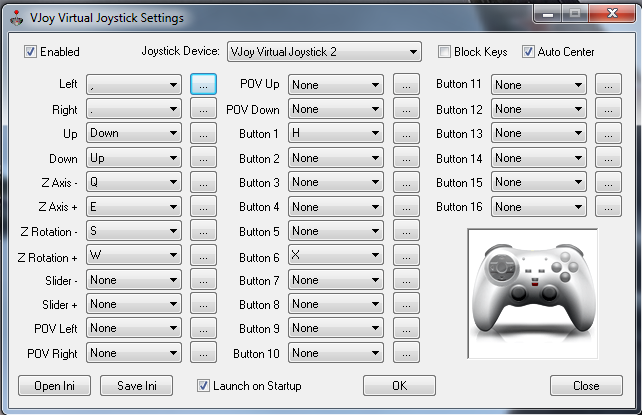Uncheck the Enabled checkbox

[30, 52]
